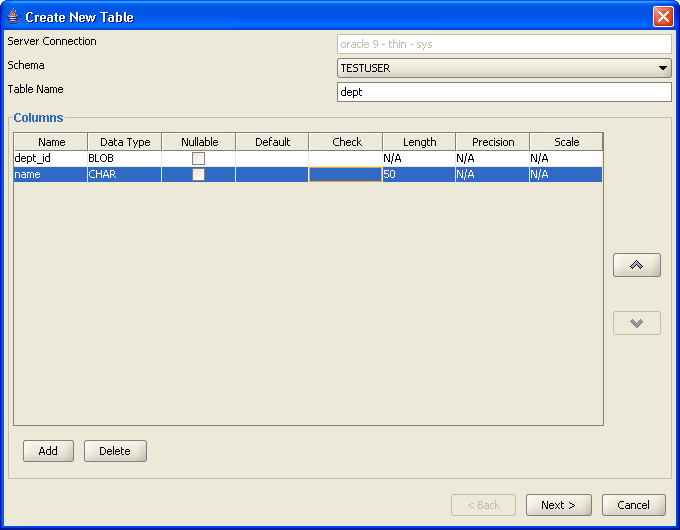Click the Length cell showing 50
This screenshot has height=530, width=680.
click(419, 174)
